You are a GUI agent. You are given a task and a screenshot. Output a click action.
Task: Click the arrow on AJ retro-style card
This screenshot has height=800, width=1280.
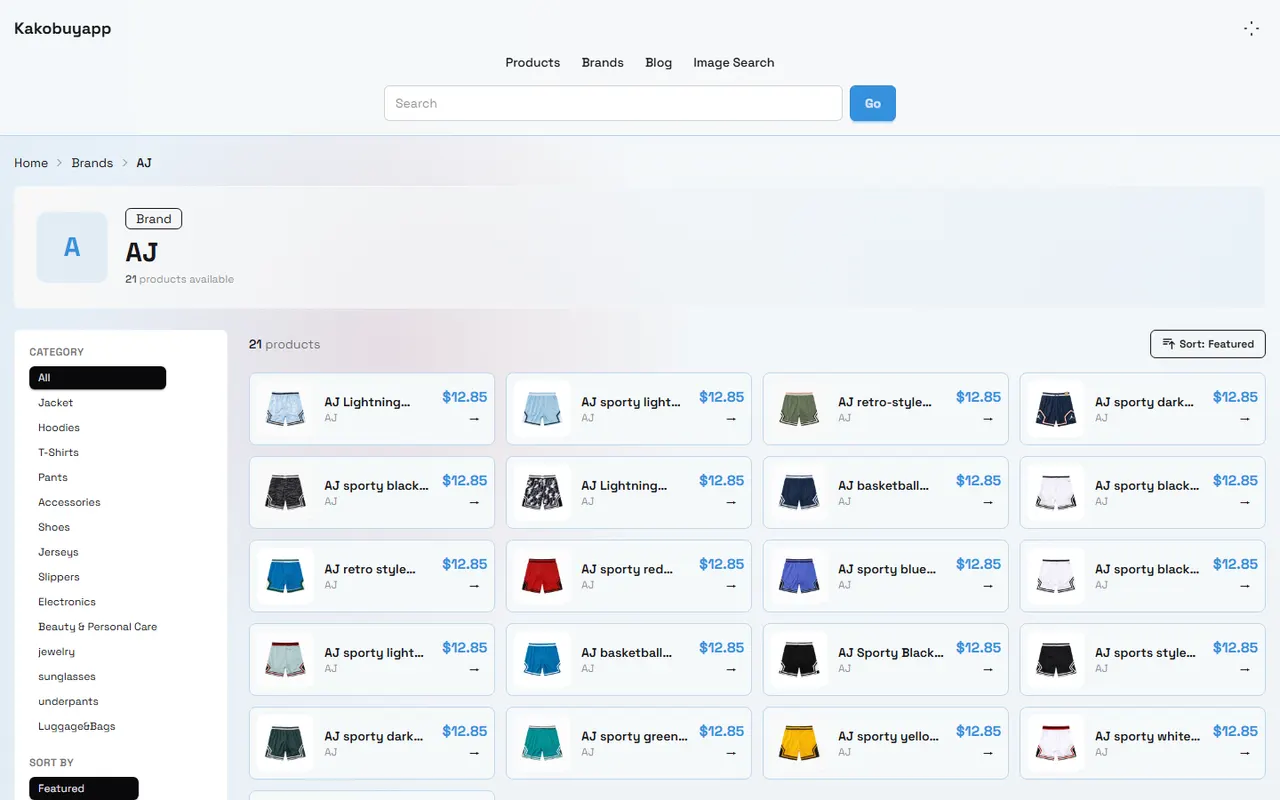coord(988,419)
